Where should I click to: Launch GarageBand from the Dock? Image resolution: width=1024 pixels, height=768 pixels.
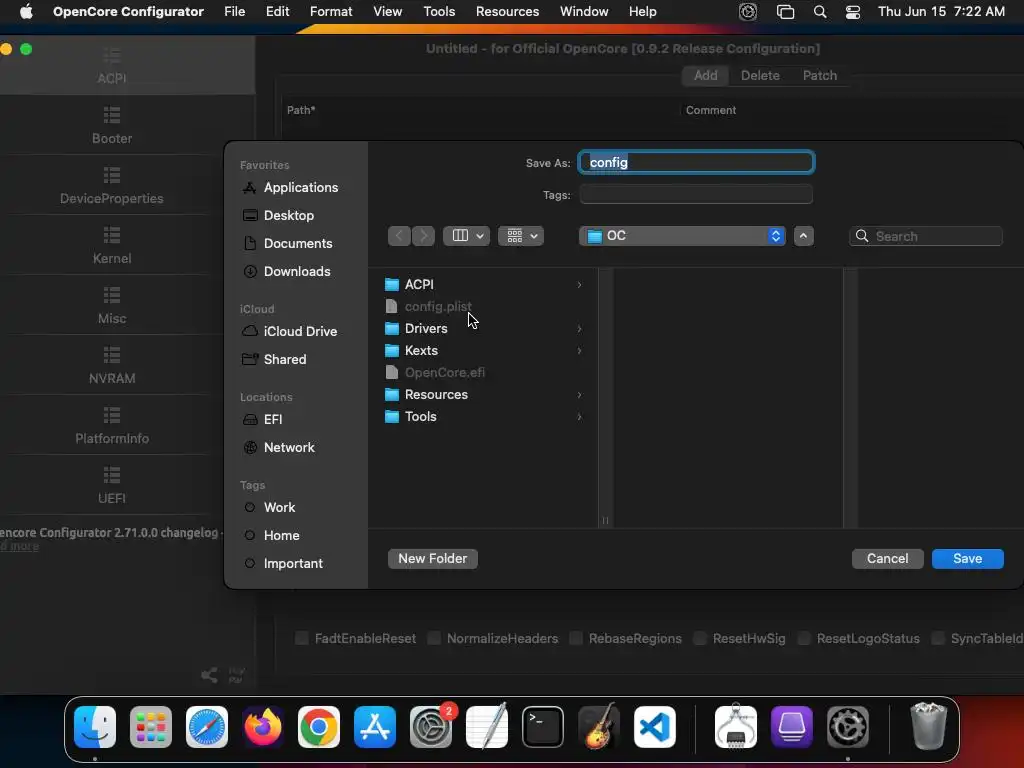[599, 727]
